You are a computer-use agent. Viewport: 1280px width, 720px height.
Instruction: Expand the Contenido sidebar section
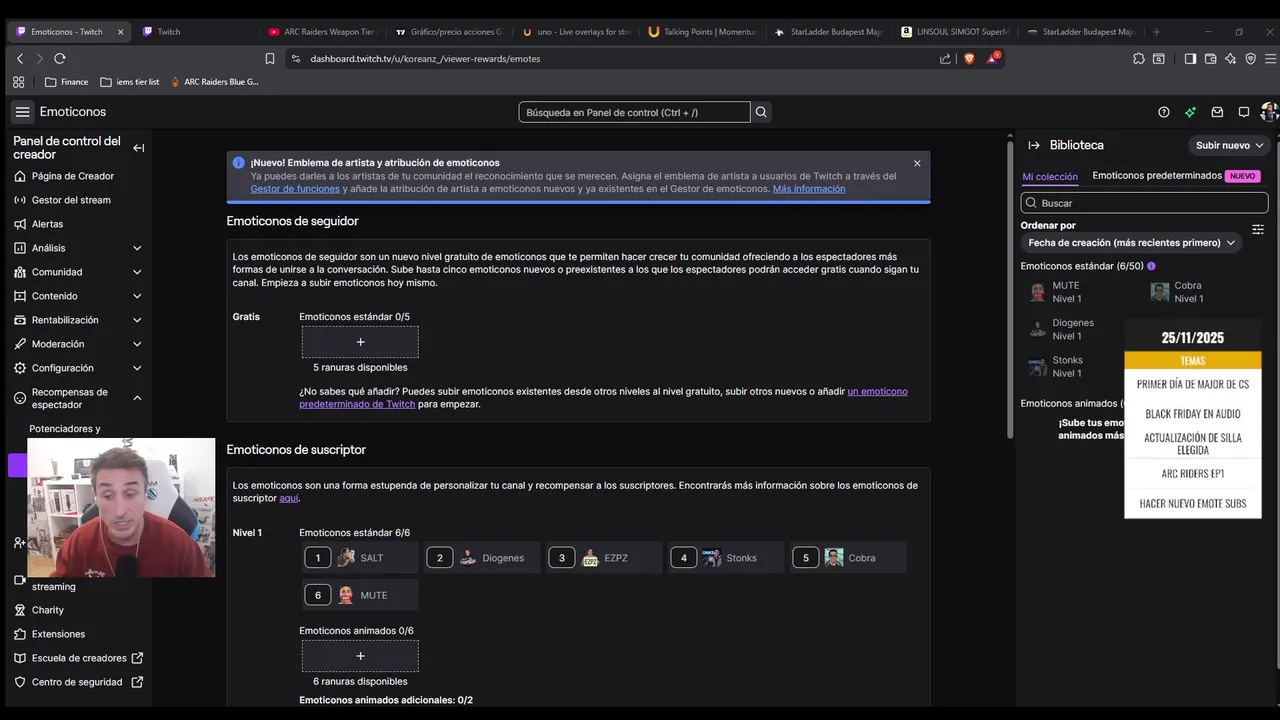[x=137, y=296]
